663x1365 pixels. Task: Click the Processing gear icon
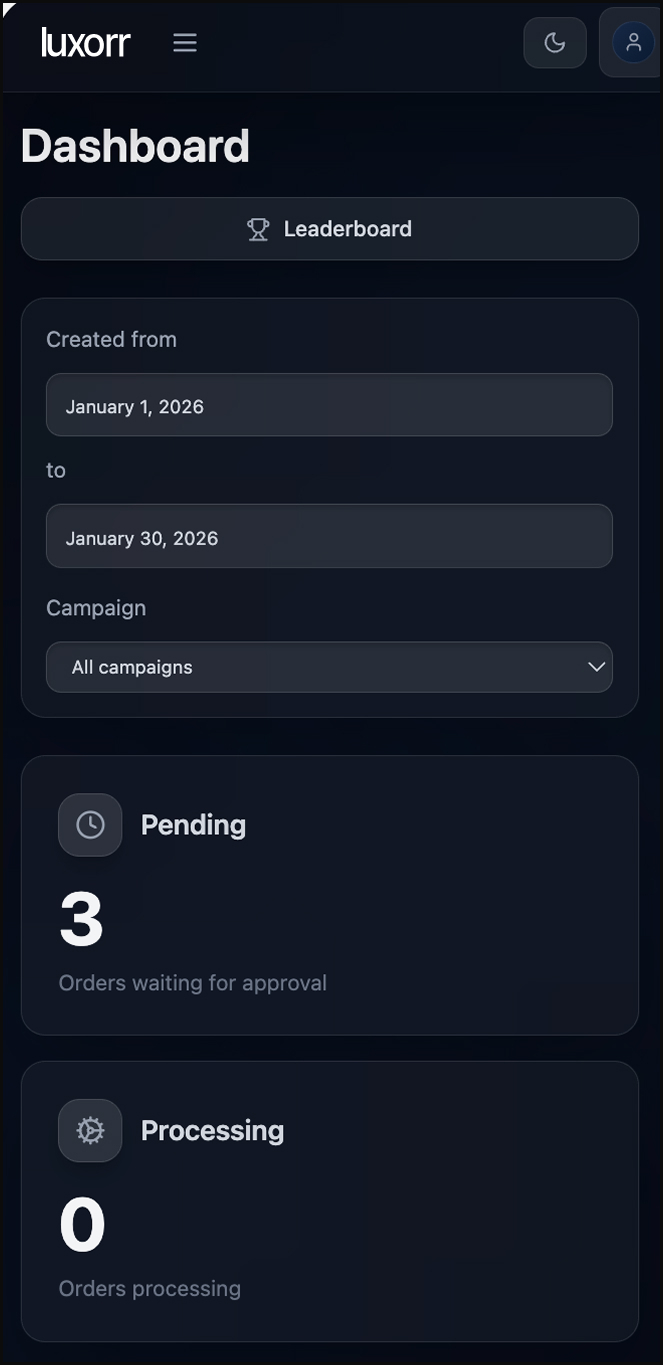[x=90, y=1130]
